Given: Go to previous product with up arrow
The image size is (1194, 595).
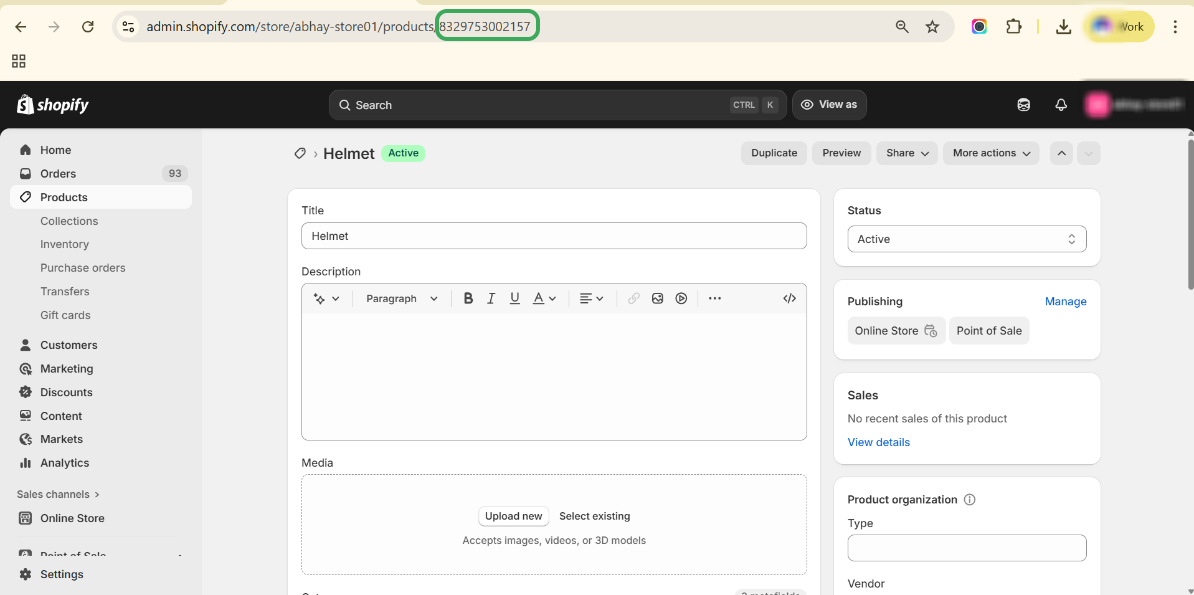Looking at the screenshot, I should [x=1062, y=153].
